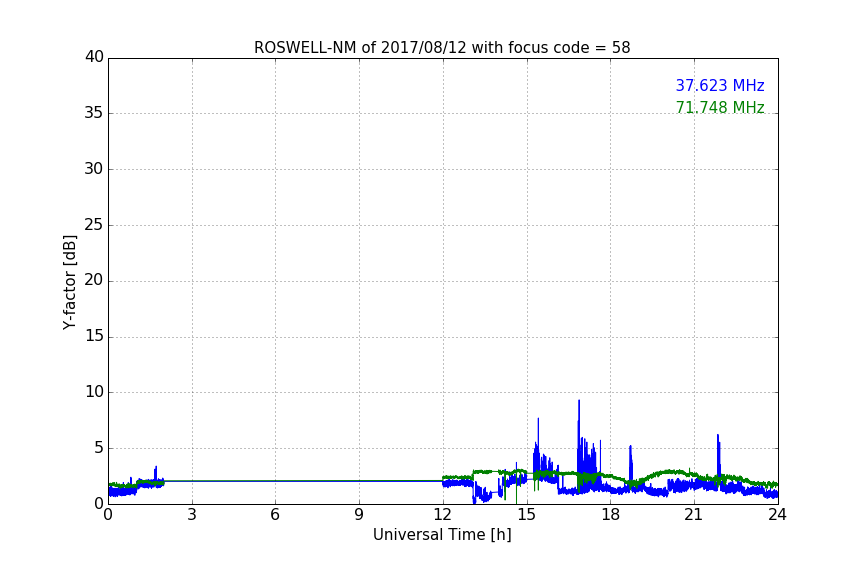Click the x-axis tick label 18
Screen dimensions: 864x576
610,515
